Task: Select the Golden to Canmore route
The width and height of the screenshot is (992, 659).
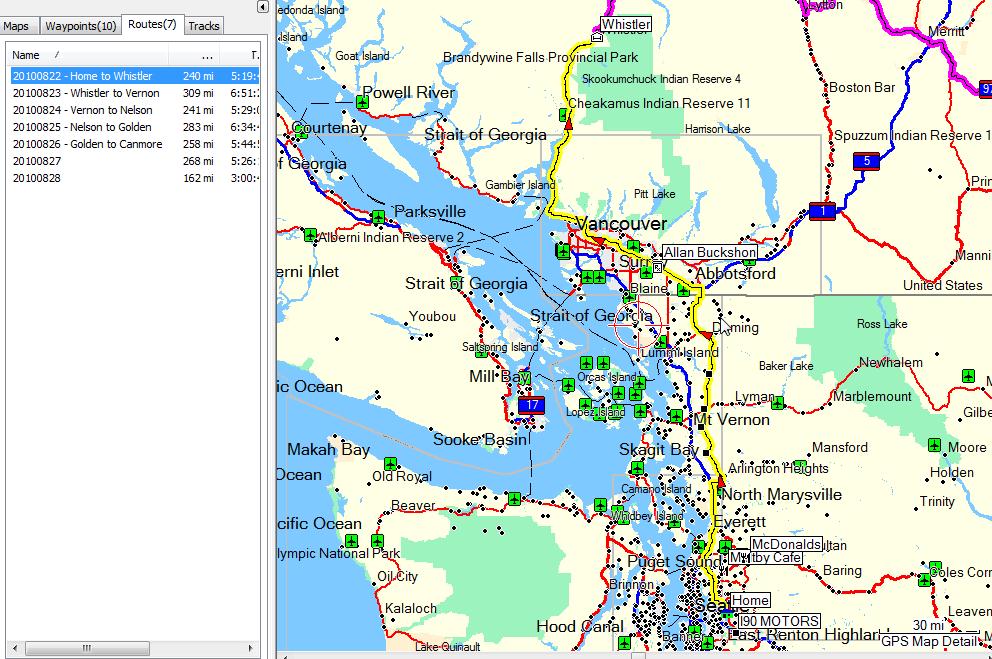Action: (87, 144)
